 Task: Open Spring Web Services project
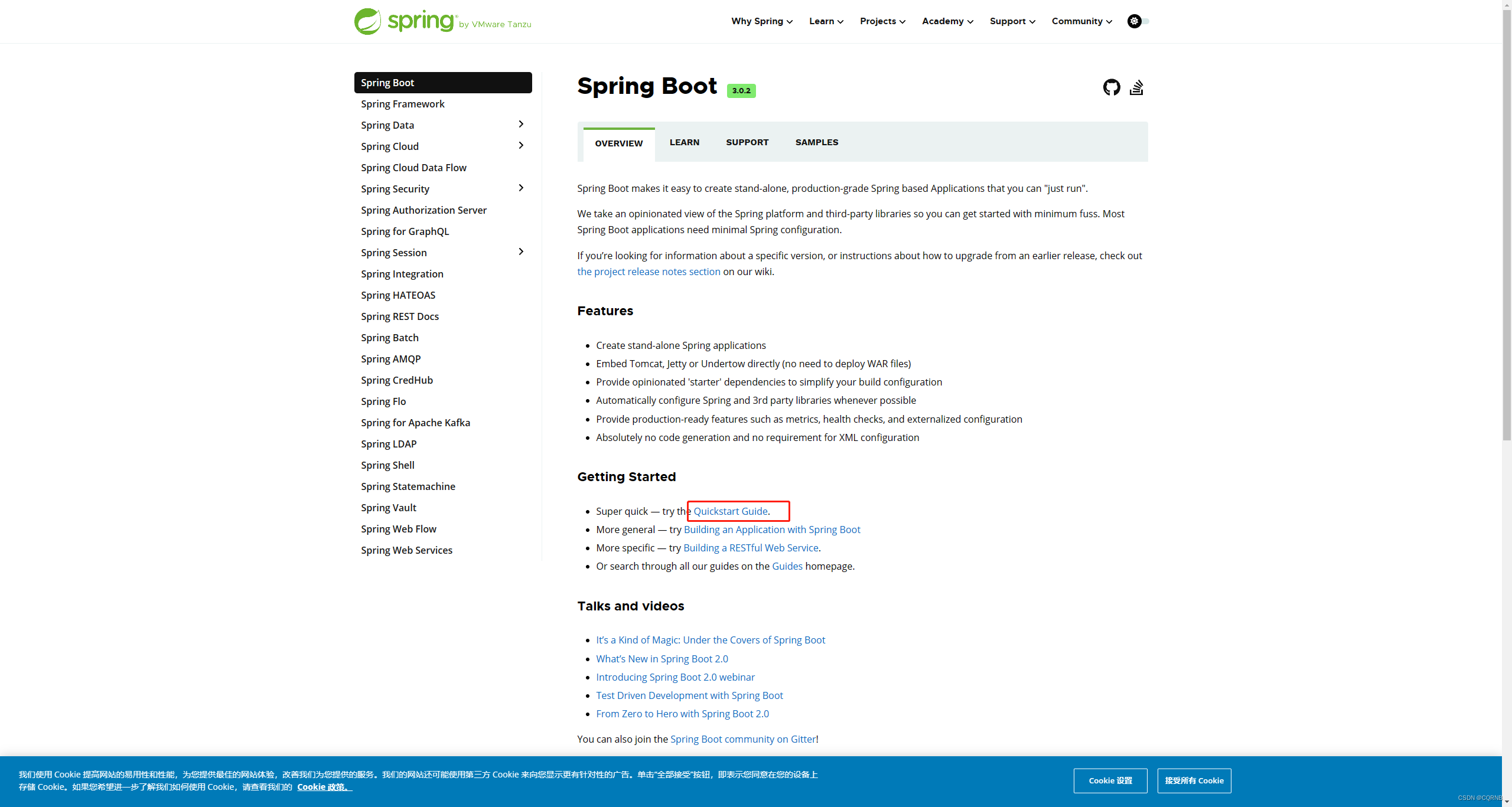pos(406,550)
